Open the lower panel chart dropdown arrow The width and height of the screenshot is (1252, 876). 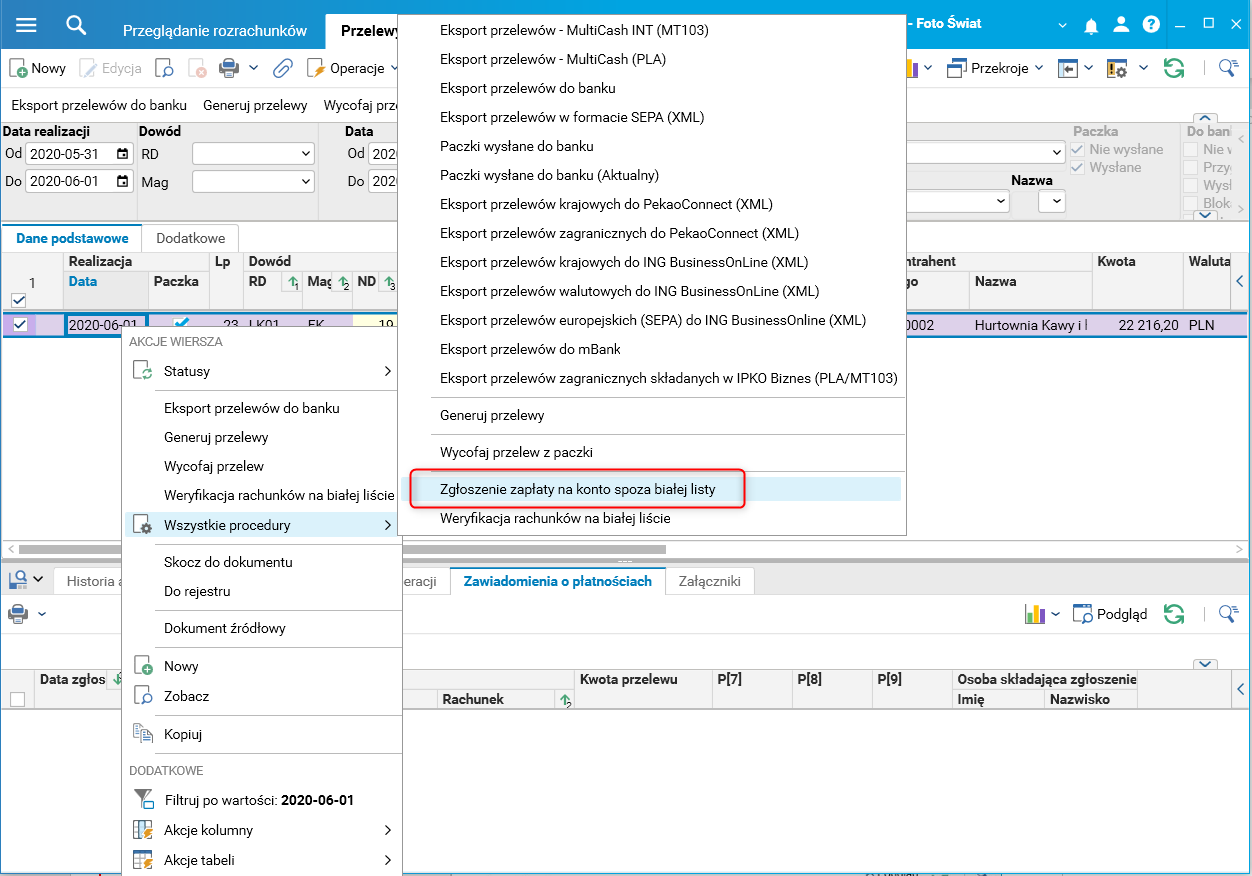click(1056, 613)
